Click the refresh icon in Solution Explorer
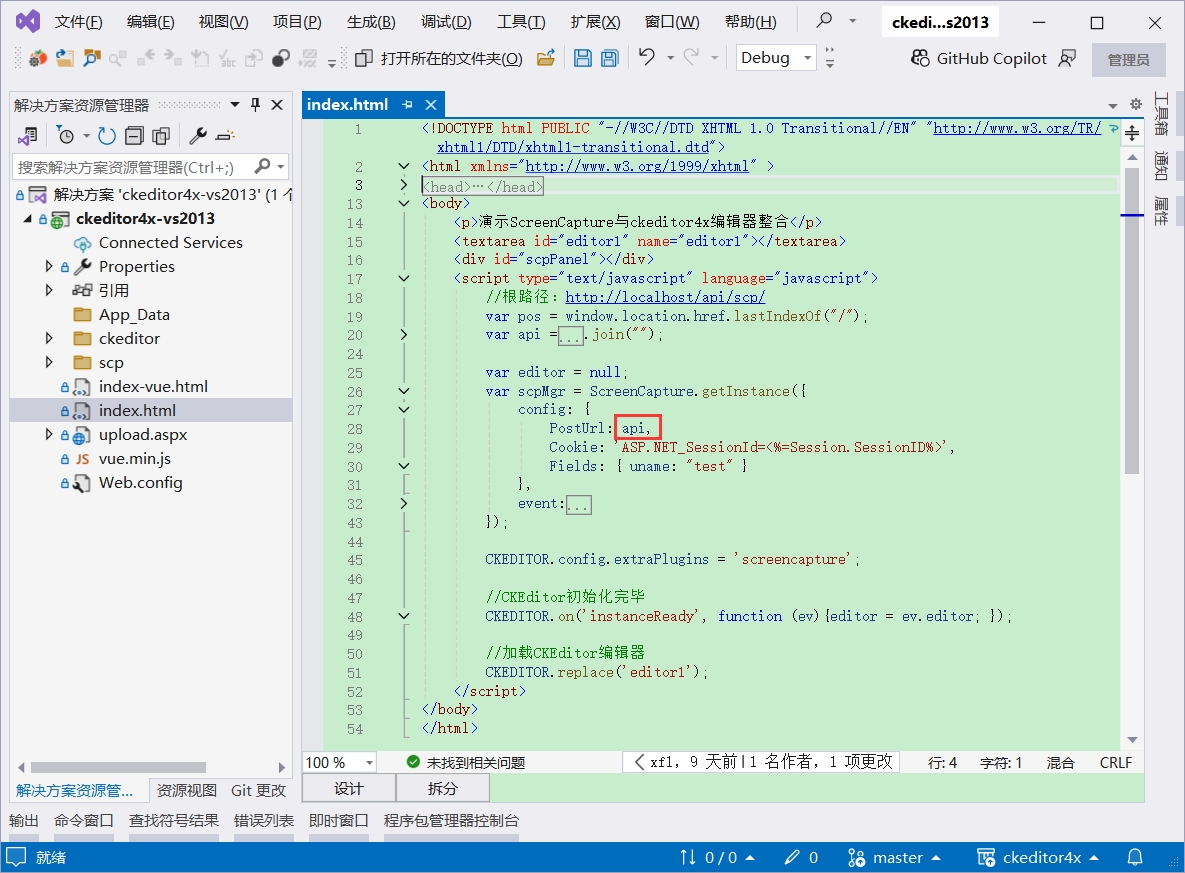This screenshot has height=873, width=1185. point(107,135)
